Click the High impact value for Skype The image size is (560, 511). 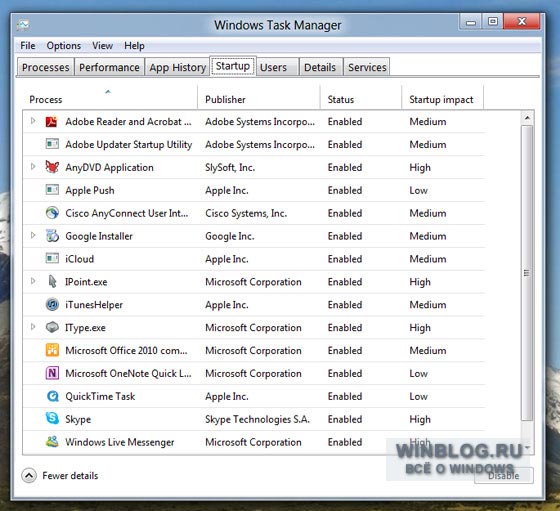click(x=420, y=419)
